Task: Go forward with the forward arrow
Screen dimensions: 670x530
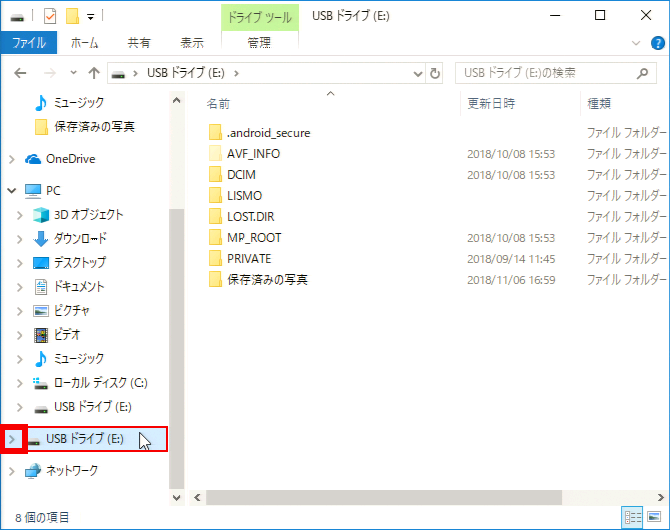Action: point(50,73)
